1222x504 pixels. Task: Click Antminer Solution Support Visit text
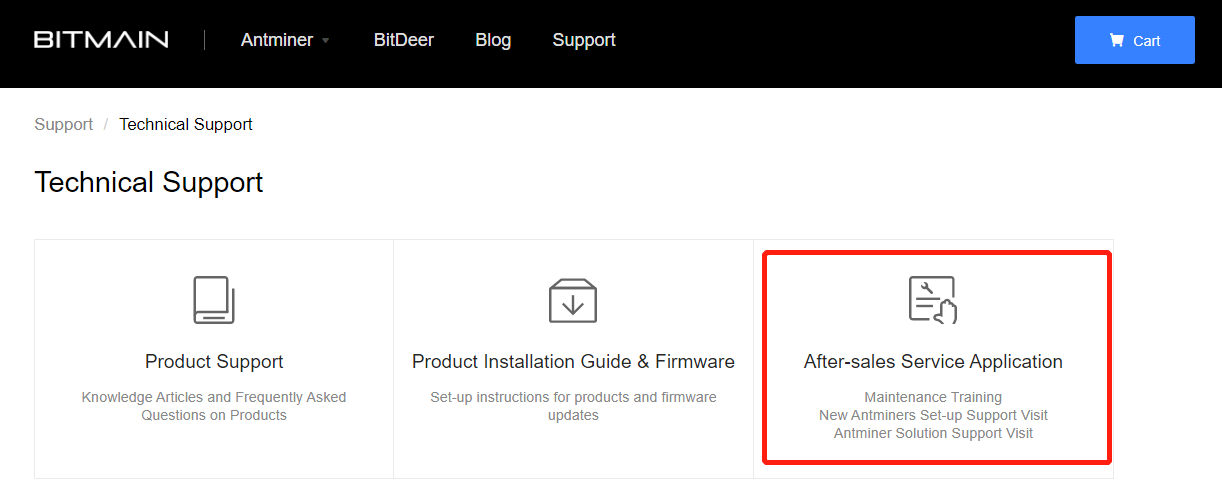click(x=933, y=433)
